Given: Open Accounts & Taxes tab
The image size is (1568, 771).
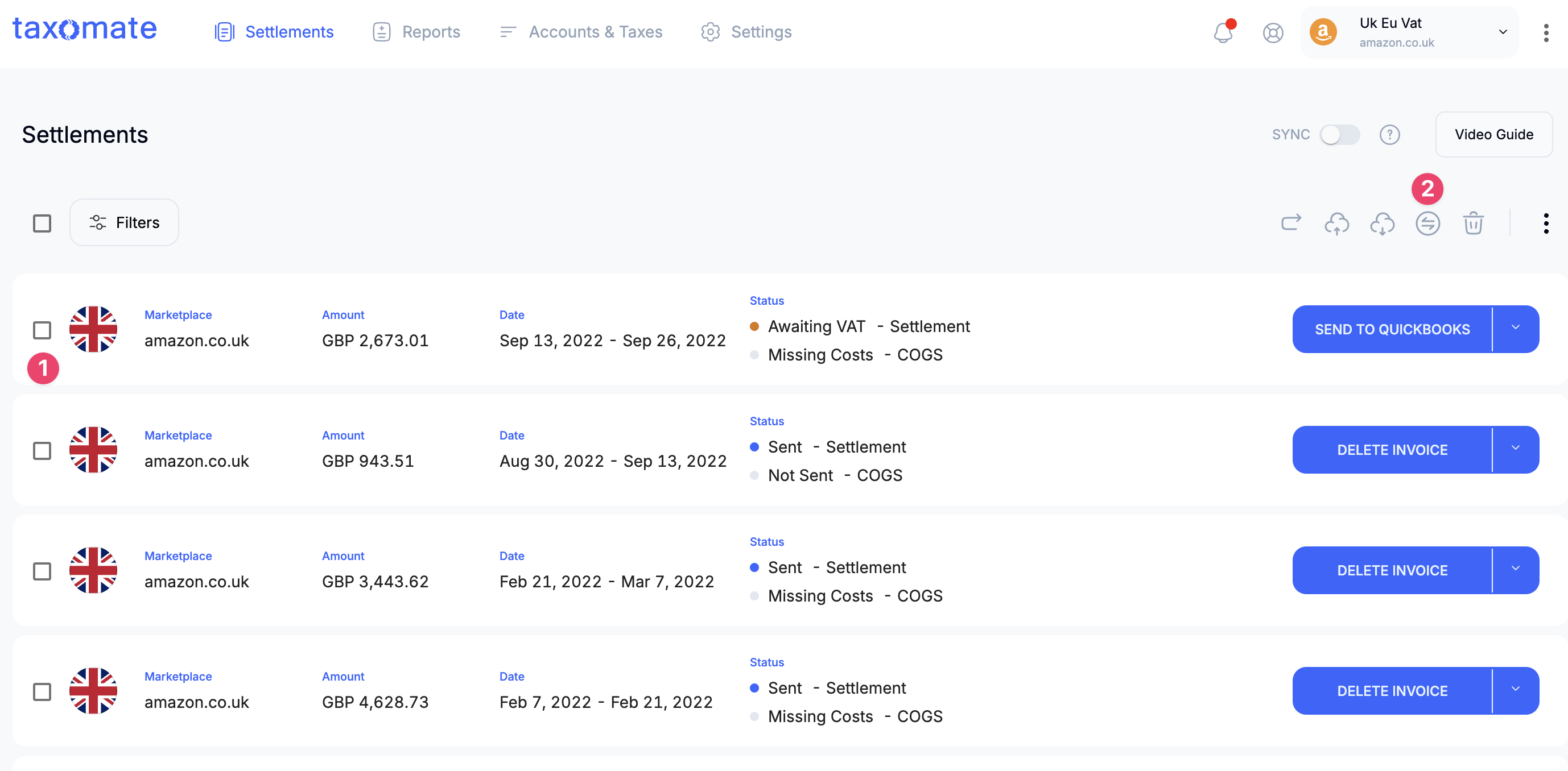Looking at the screenshot, I should 581,32.
